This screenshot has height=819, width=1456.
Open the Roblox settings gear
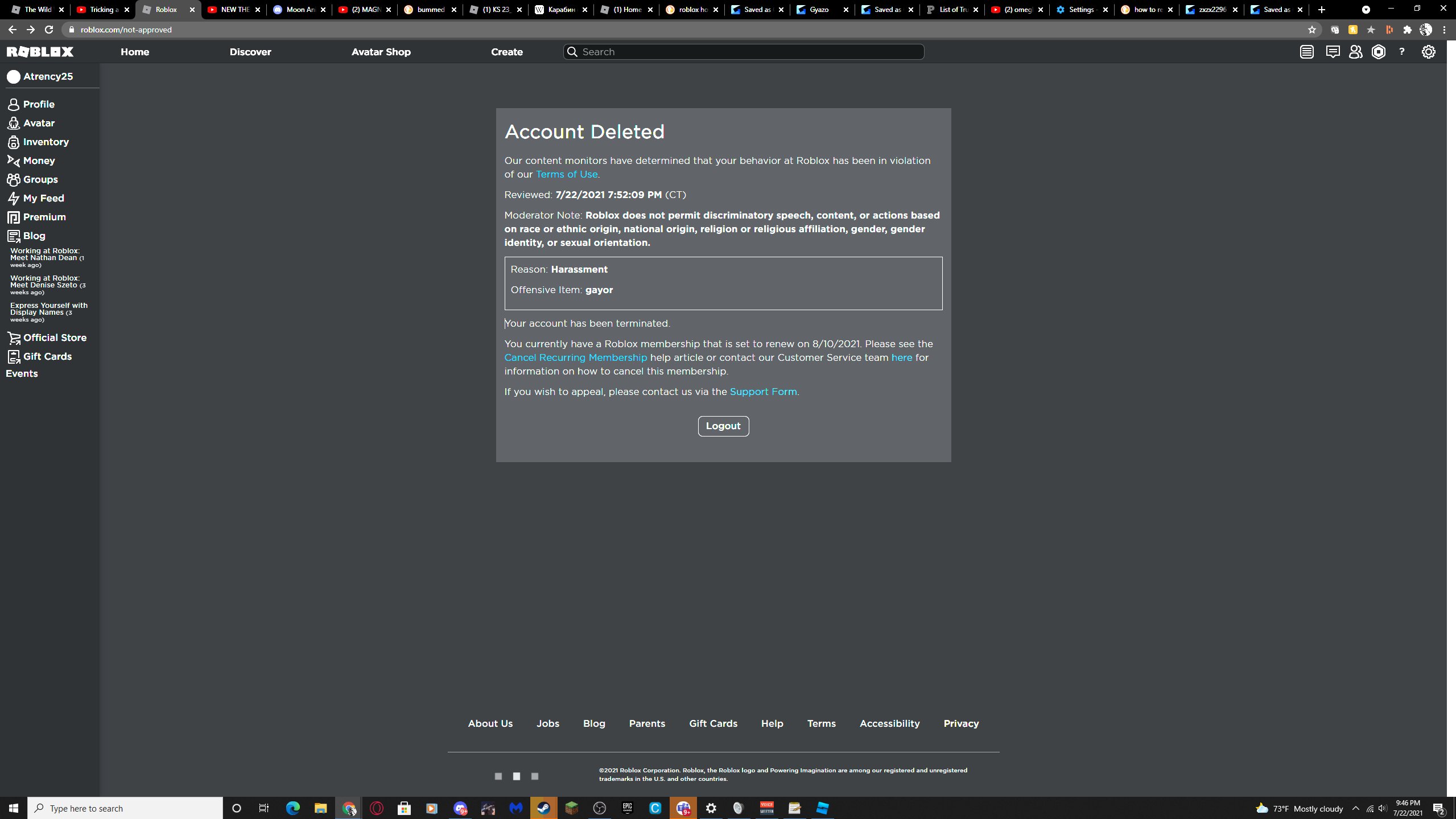[1428, 52]
